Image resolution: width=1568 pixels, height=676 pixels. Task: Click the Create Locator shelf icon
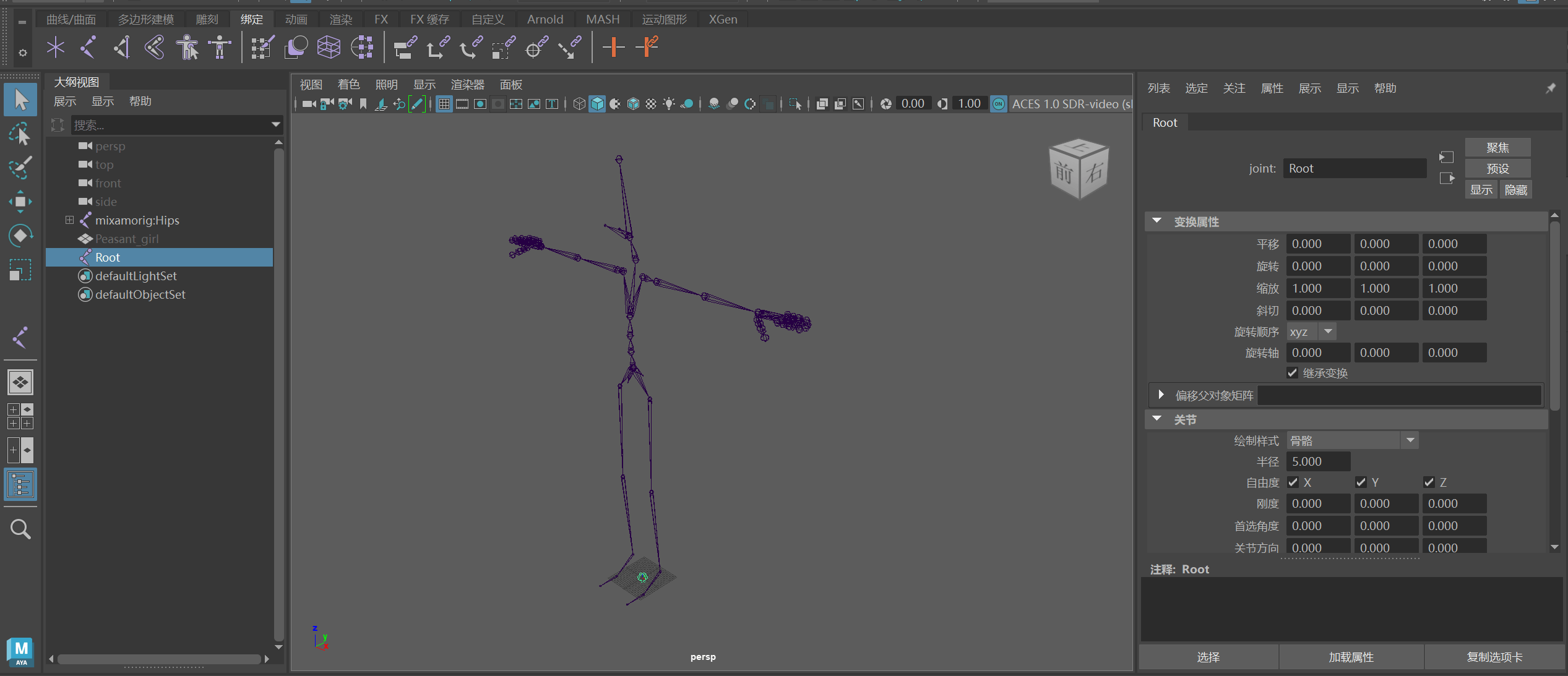56,47
